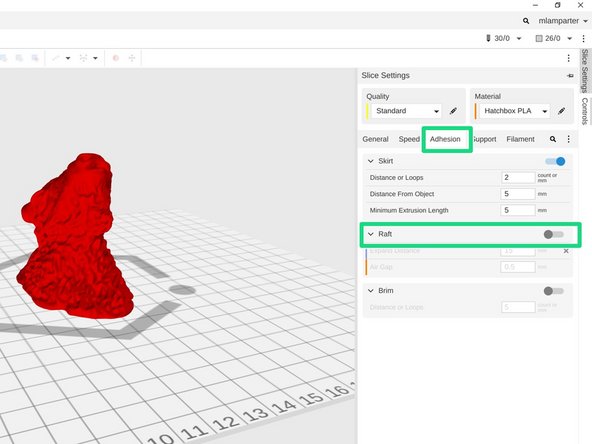The width and height of the screenshot is (592, 444).
Task: Minimize the application window
Action: pos(535,5)
